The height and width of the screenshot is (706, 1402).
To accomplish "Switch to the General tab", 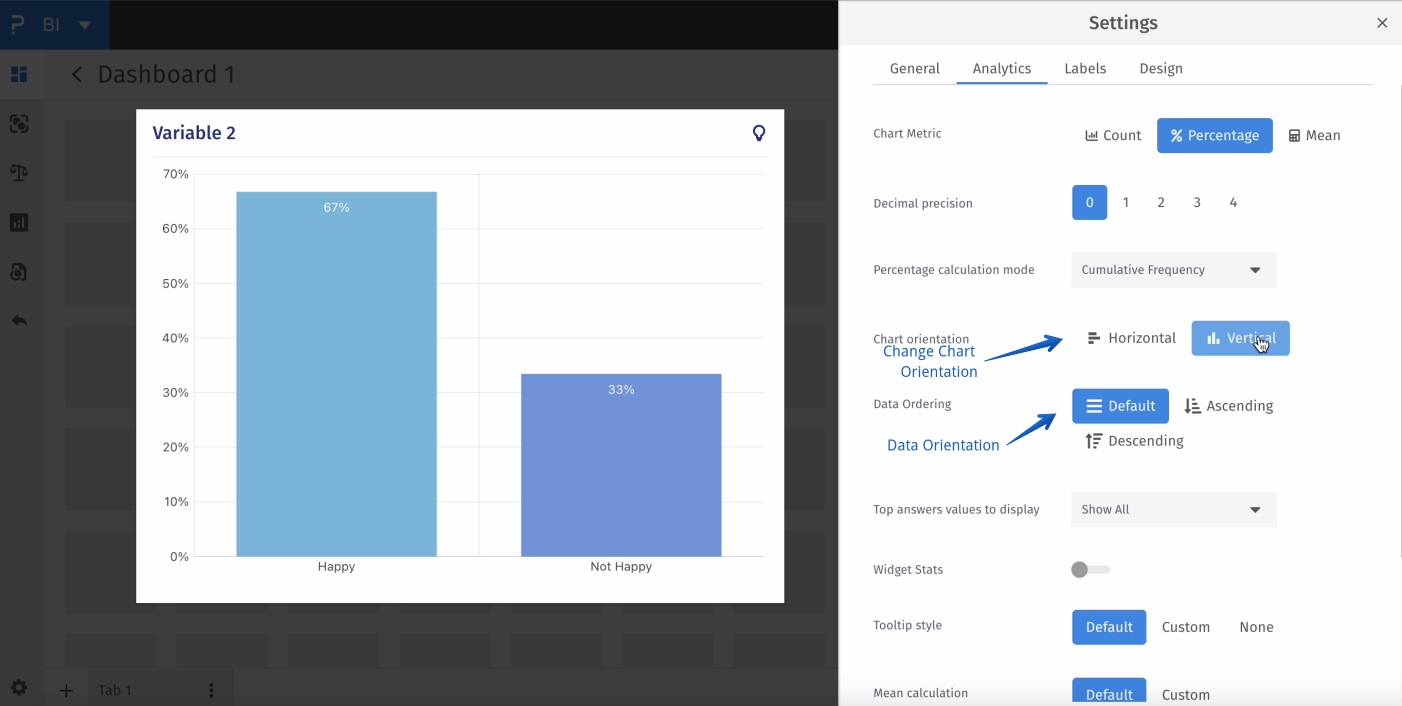I will [915, 68].
